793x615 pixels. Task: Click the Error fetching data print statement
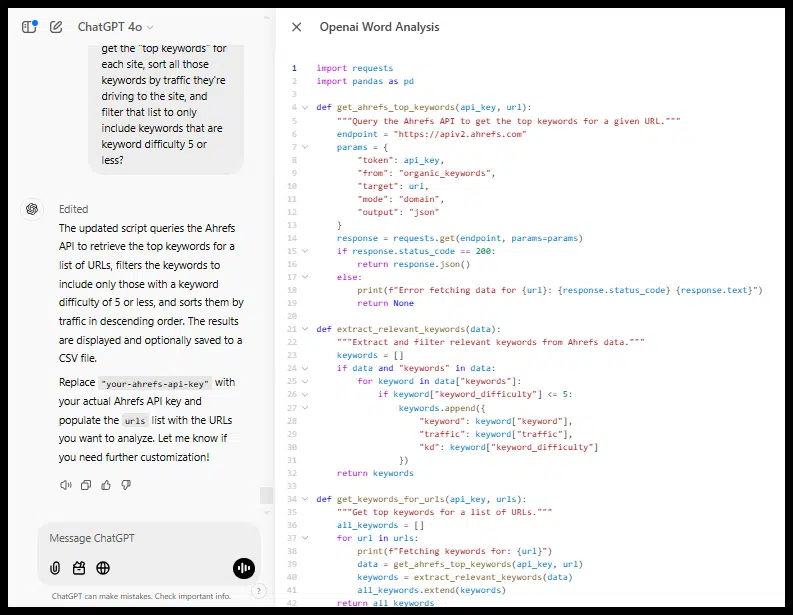(560, 290)
